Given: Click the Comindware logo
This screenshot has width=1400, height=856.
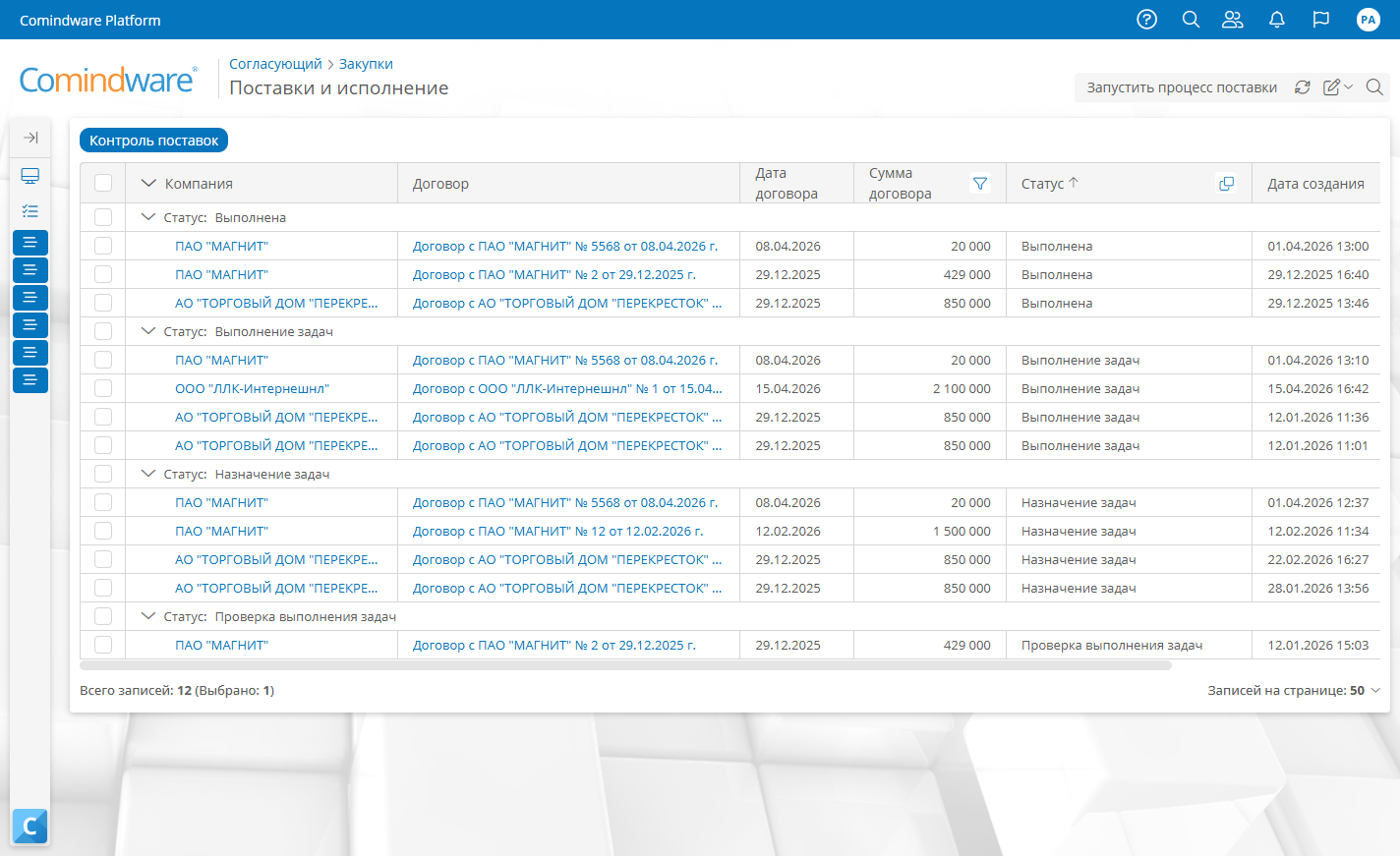Looking at the screenshot, I should 108,80.
